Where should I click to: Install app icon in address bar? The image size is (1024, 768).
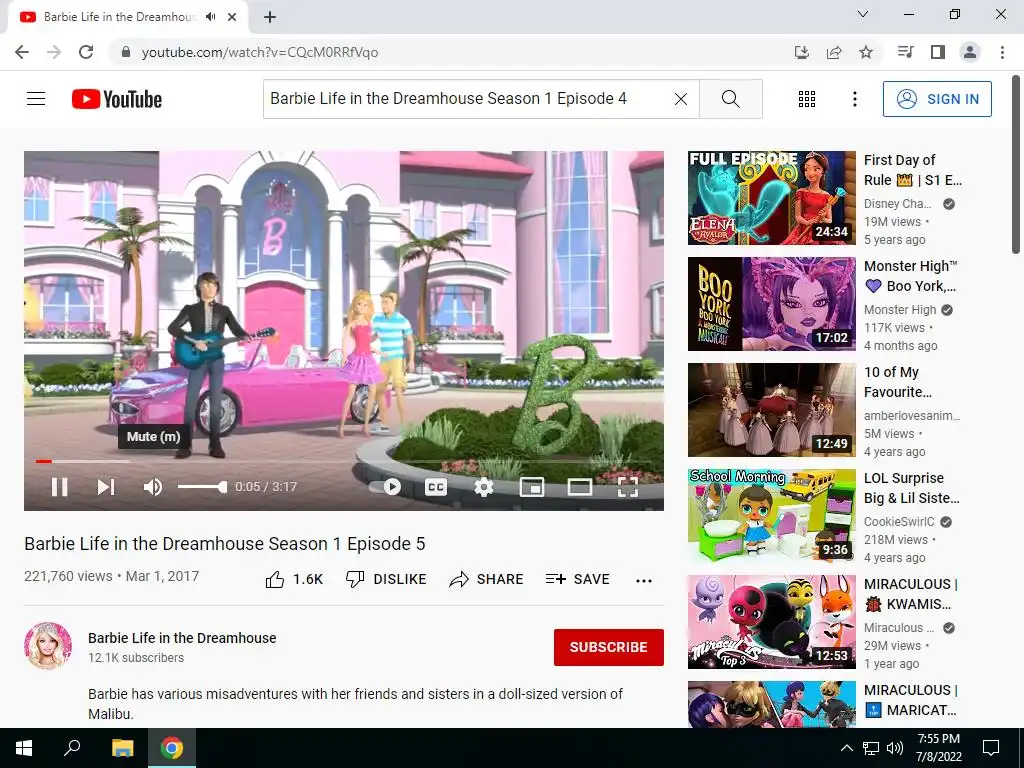click(x=801, y=52)
